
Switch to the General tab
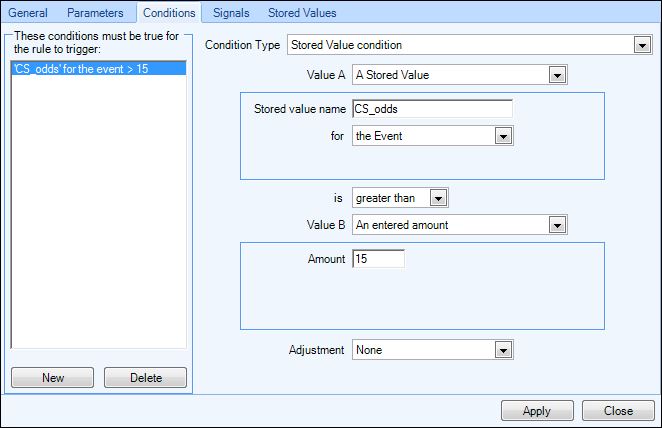28,13
